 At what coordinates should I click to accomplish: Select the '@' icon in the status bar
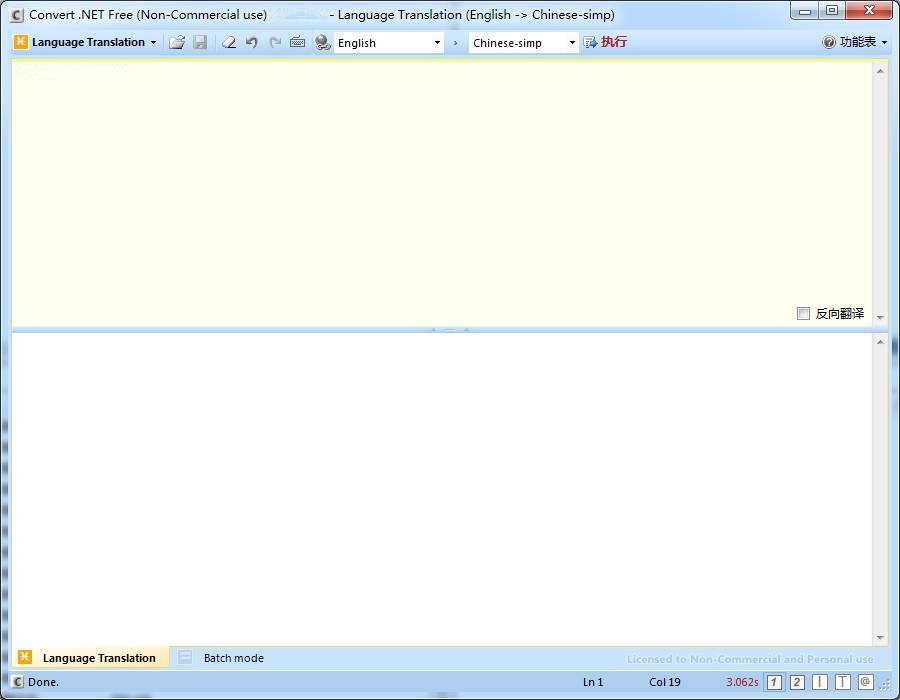tap(865, 682)
